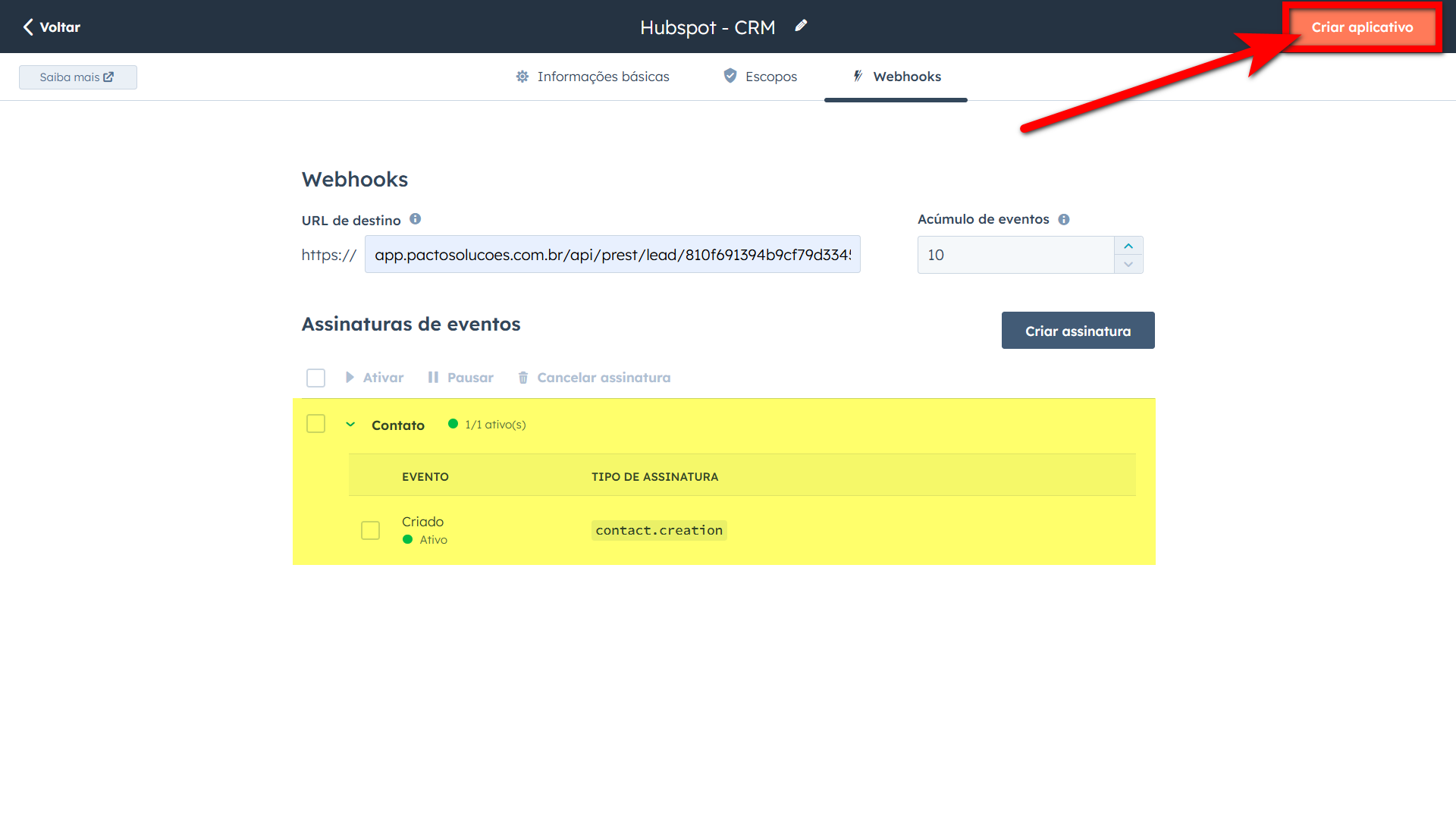Toggle the select-all subscriptions checkbox
Screen dimensions: 1456x819
(315, 378)
